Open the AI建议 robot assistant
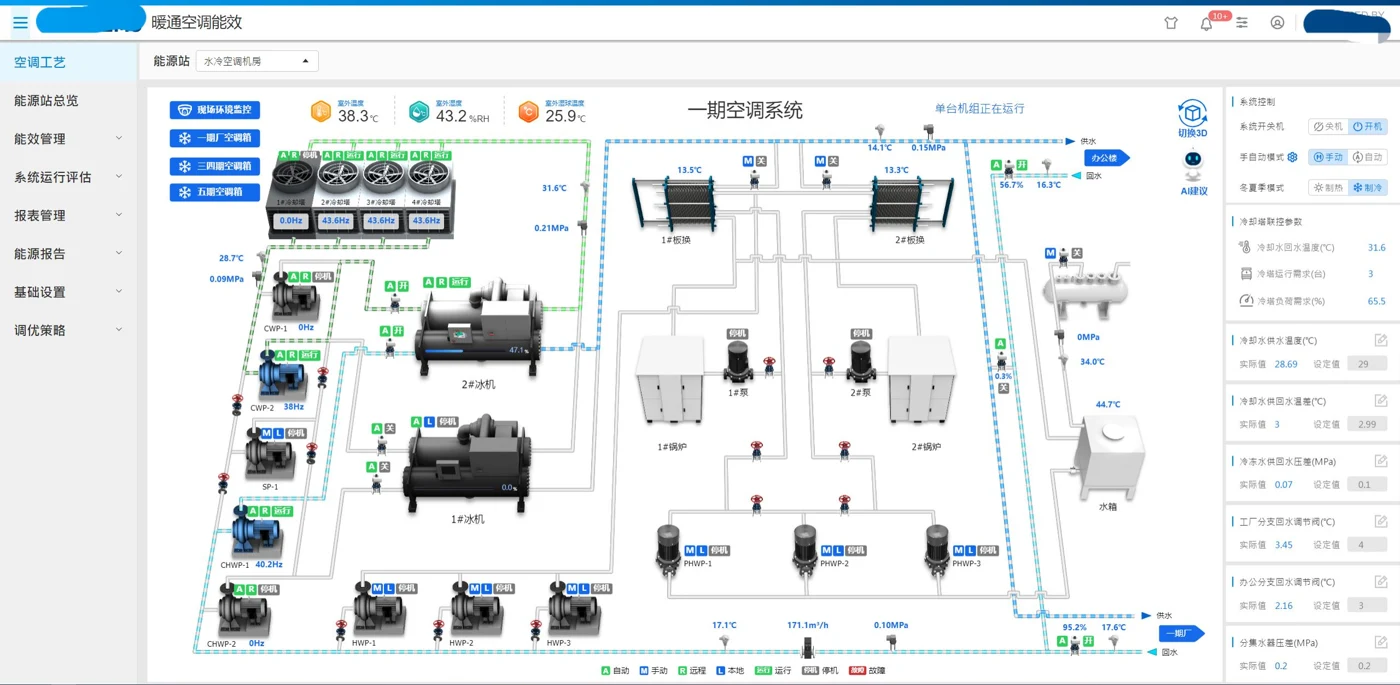1400x685 pixels. tap(1193, 173)
